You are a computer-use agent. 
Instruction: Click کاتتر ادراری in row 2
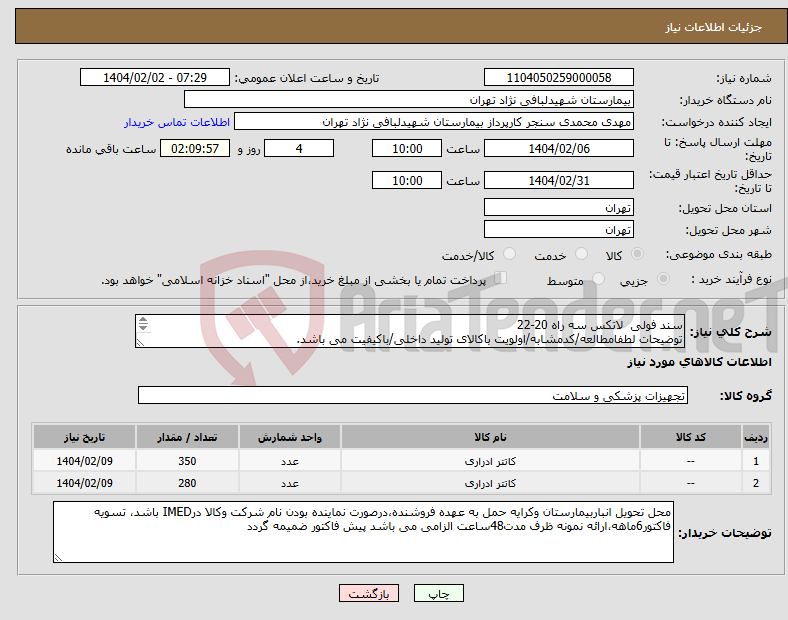[x=490, y=483]
